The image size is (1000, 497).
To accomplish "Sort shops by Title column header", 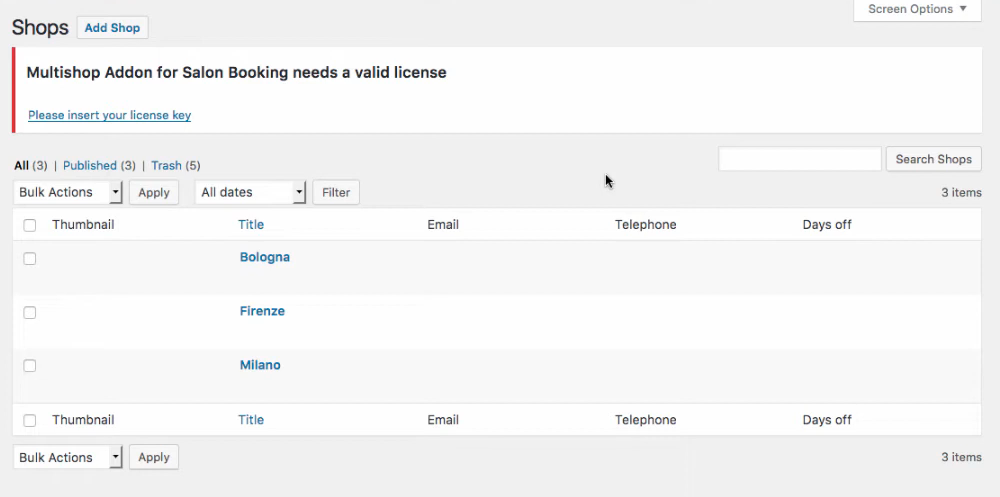I will point(251,225).
